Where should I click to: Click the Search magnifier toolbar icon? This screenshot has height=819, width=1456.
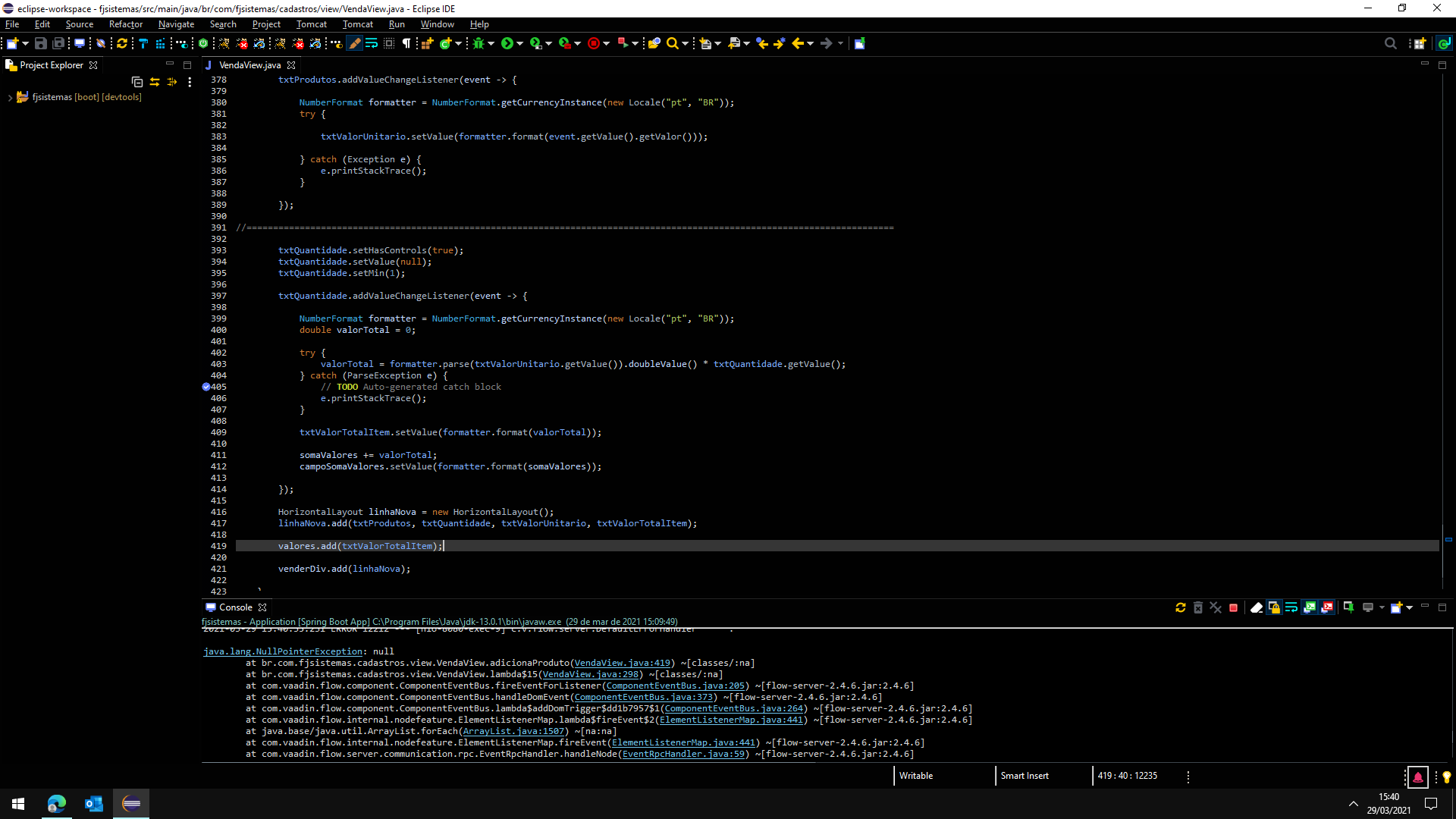672,44
